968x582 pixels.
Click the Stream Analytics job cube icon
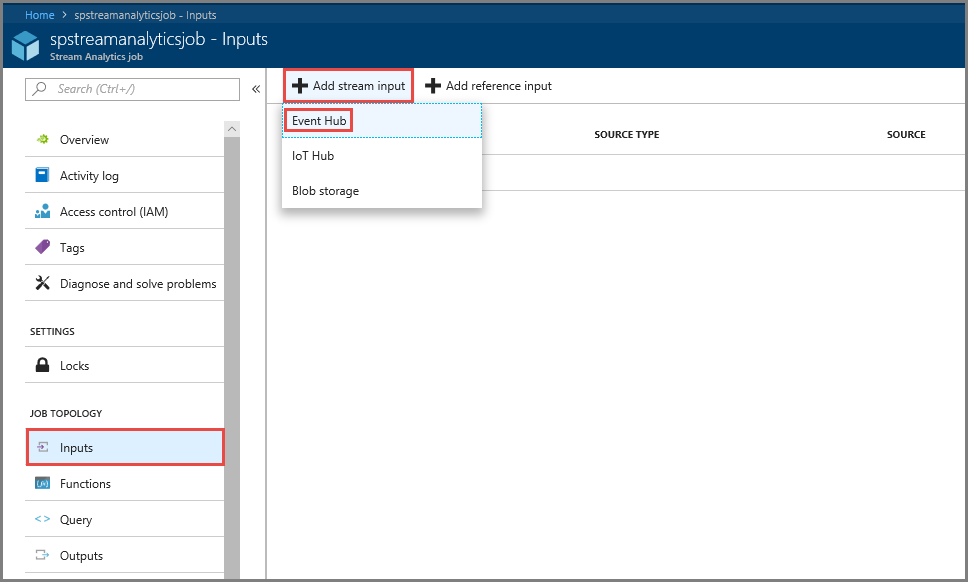coord(25,45)
